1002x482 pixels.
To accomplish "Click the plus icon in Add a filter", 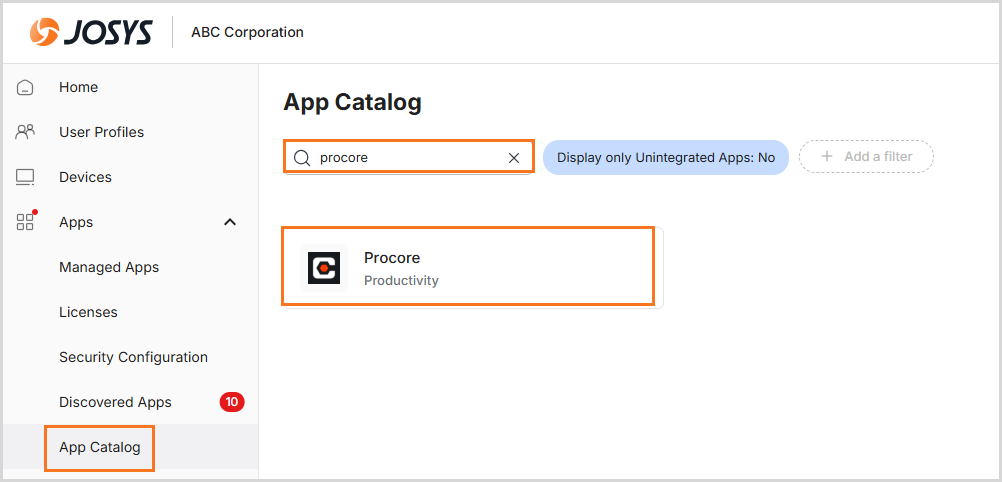I will click(827, 157).
